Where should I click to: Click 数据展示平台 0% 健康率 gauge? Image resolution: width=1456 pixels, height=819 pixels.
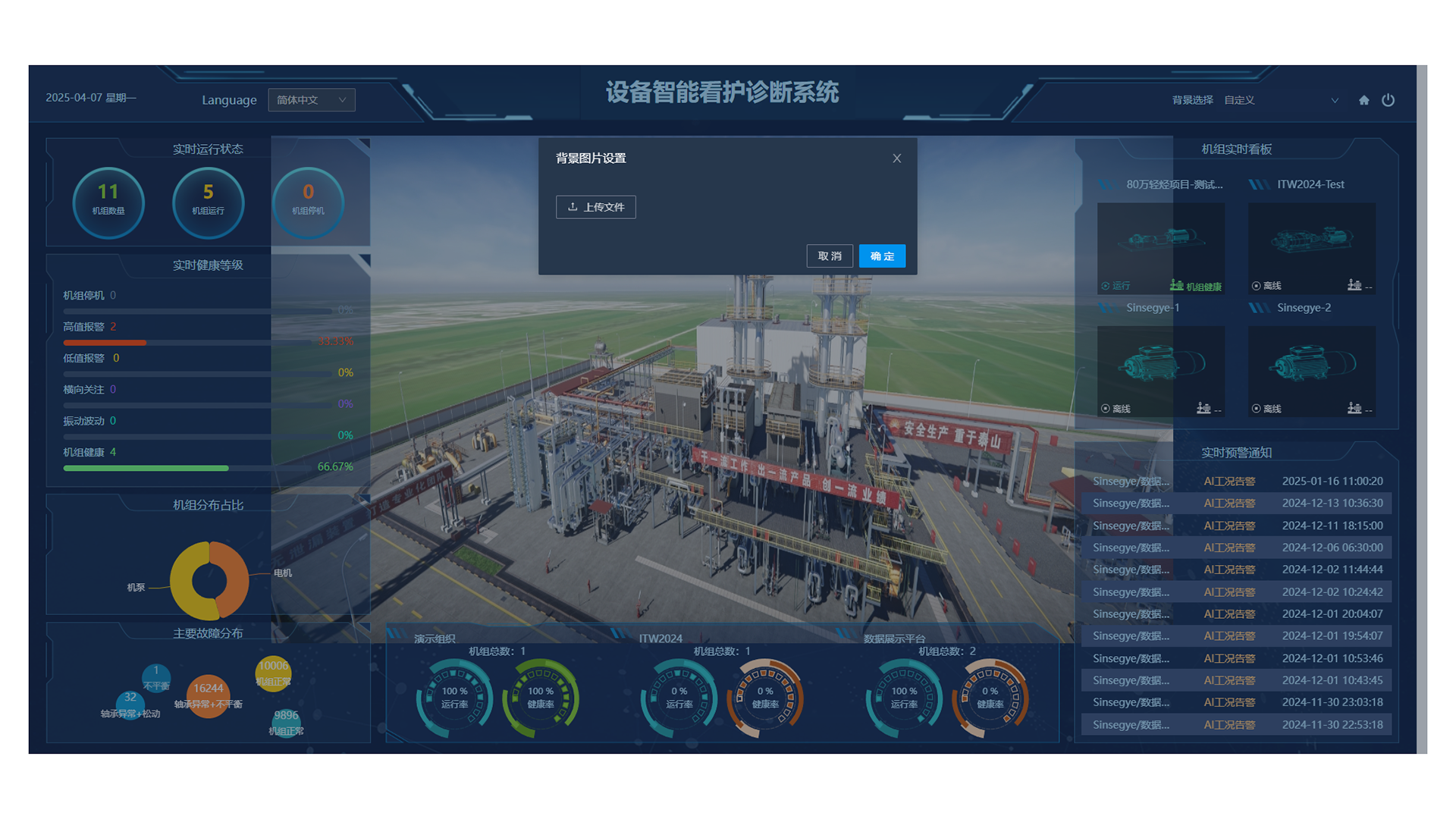tap(990, 698)
